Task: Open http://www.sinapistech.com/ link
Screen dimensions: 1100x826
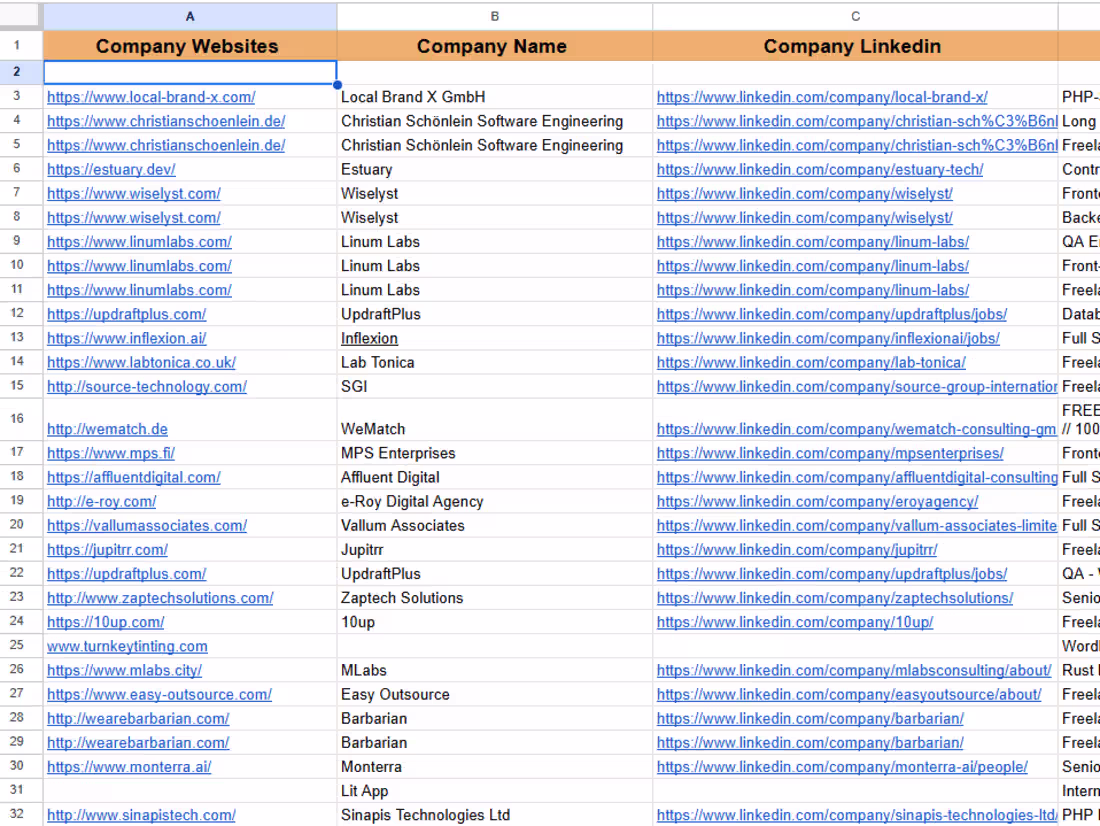Action: pyautogui.click(x=141, y=815)
